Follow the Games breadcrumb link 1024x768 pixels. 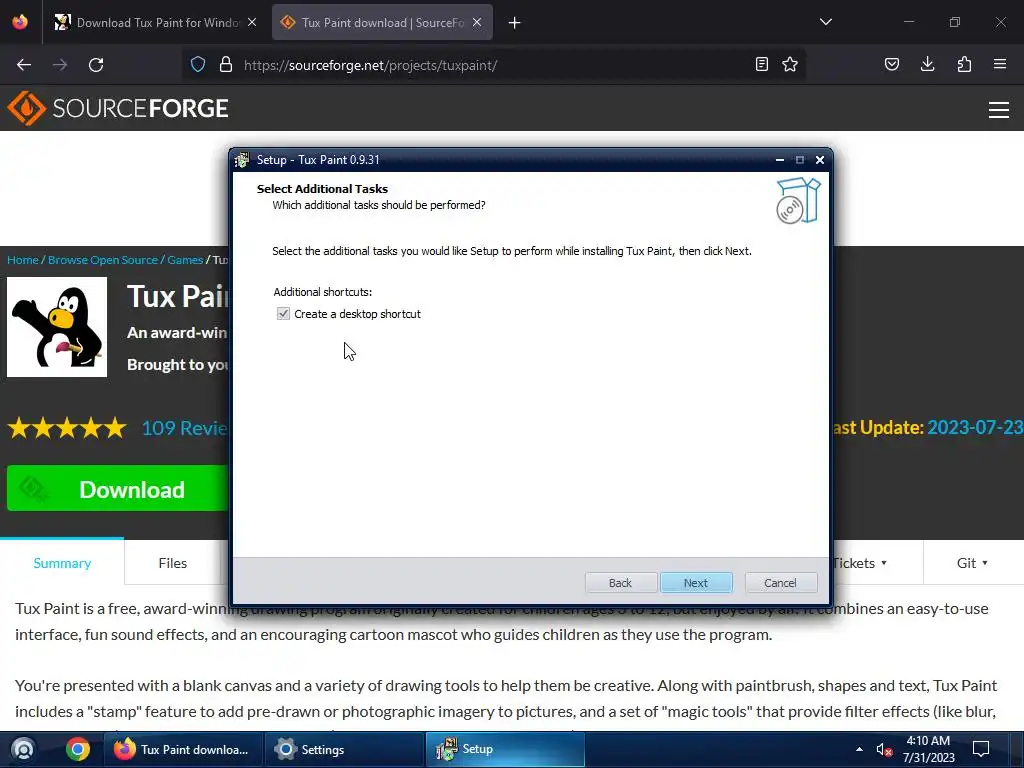tap(185, 260)
